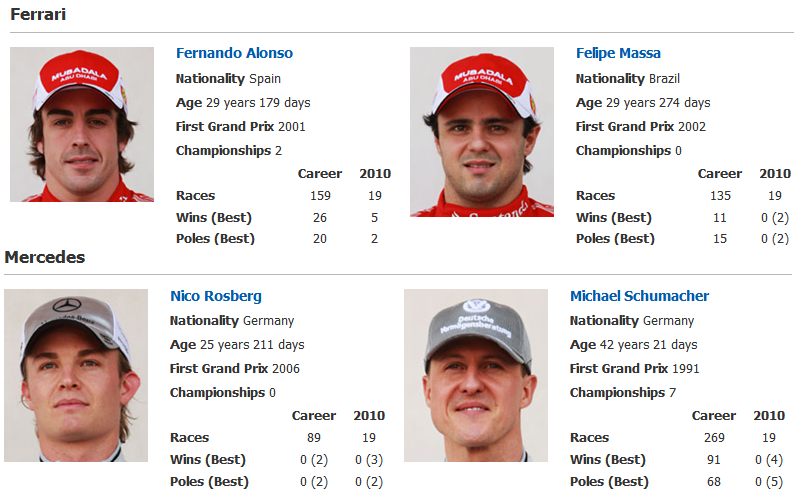Click Rosberg's career races value 89
Viewport: 794px width, 499px height.
click(x=313, y=438)
